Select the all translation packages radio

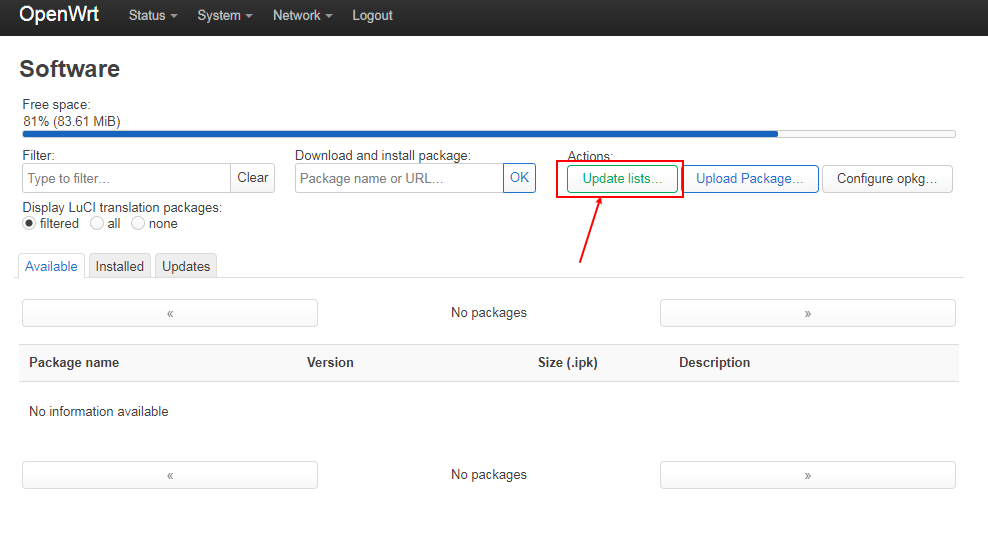point(97,224)
